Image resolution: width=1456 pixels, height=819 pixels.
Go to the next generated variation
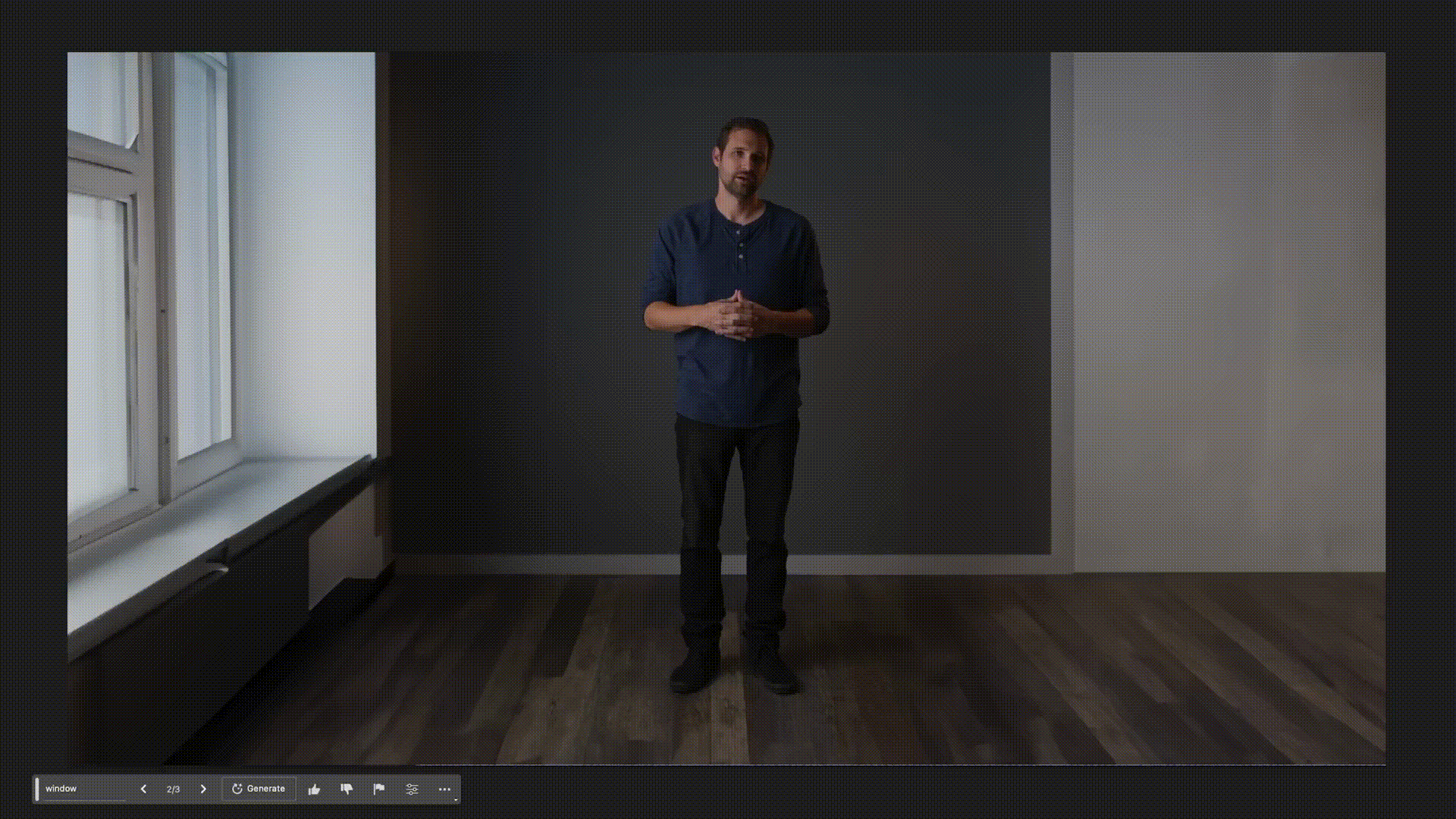pos(203,789)
